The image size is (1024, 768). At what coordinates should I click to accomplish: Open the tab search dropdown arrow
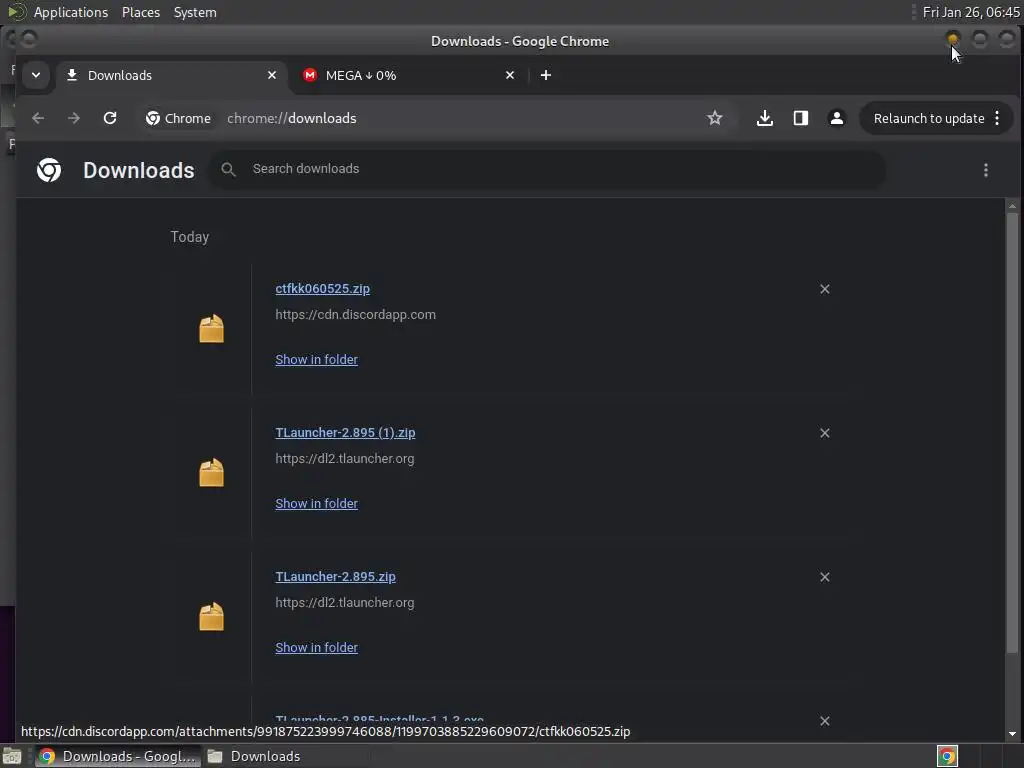(36, 75)
